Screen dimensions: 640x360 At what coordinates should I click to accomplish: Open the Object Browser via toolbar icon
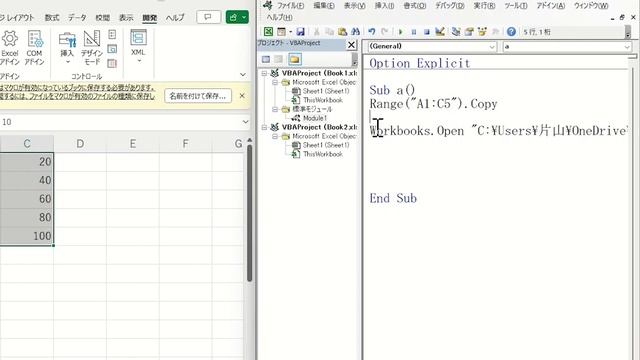point(482,31)
